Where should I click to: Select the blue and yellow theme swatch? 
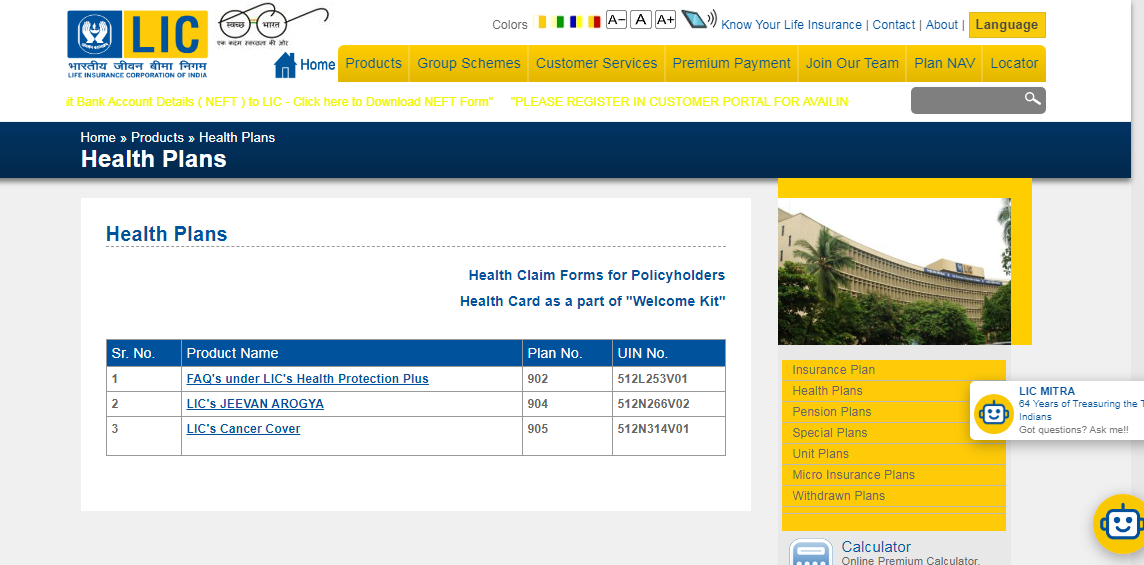click(x=576, y=22)
